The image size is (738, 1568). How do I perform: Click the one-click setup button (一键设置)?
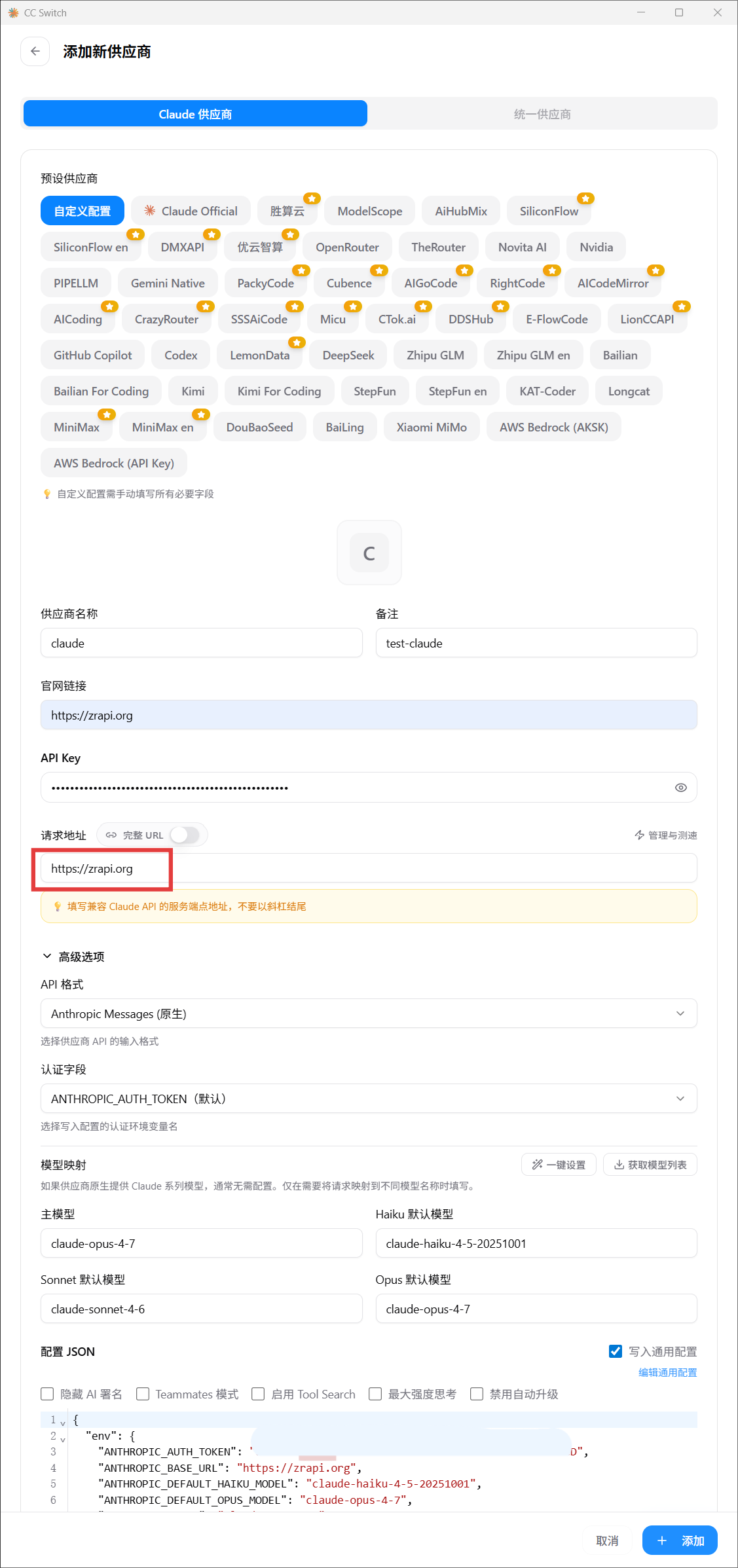pos(559,1165)
